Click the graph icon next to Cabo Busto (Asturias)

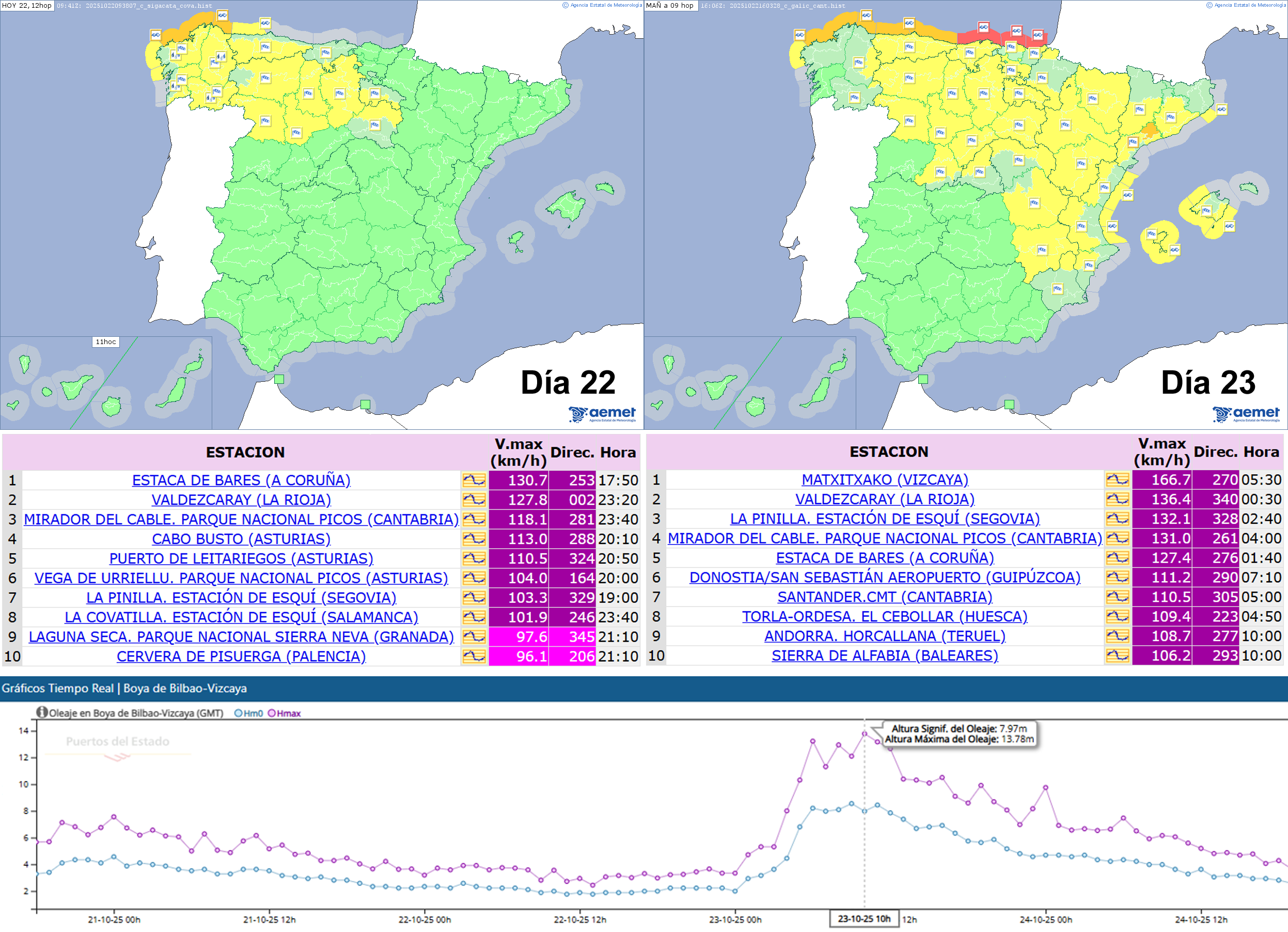point(473,539)
